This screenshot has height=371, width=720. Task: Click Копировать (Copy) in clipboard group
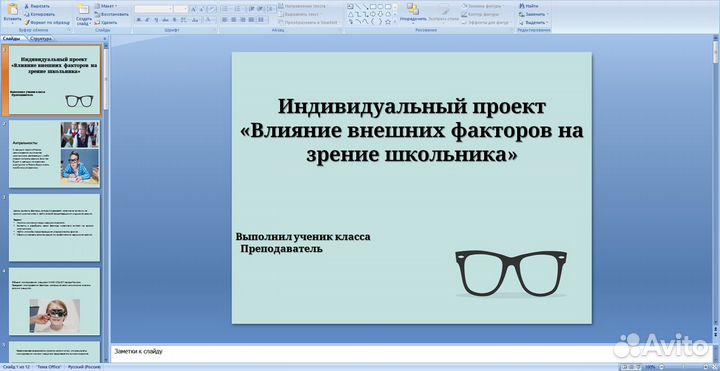click(x=40, y=14)
